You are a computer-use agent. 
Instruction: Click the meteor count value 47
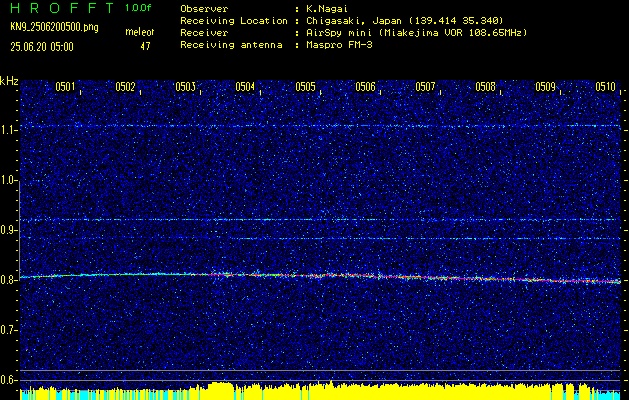click(x=145, y=46)
